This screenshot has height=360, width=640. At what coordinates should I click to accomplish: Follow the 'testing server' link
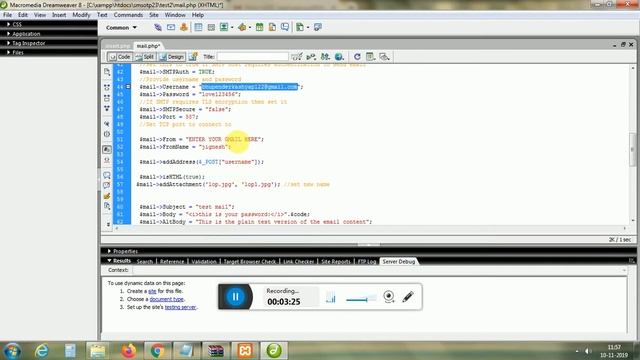(180, 307)
